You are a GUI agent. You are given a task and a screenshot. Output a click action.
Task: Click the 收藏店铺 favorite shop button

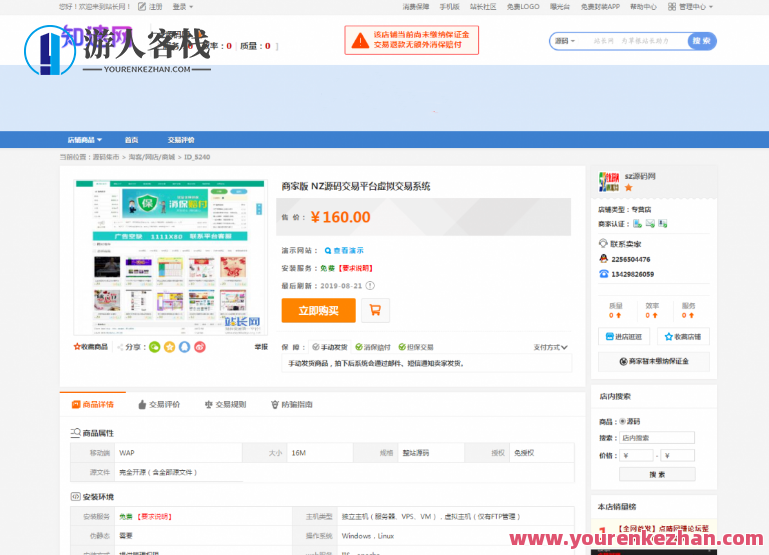[x=683, y=336]
